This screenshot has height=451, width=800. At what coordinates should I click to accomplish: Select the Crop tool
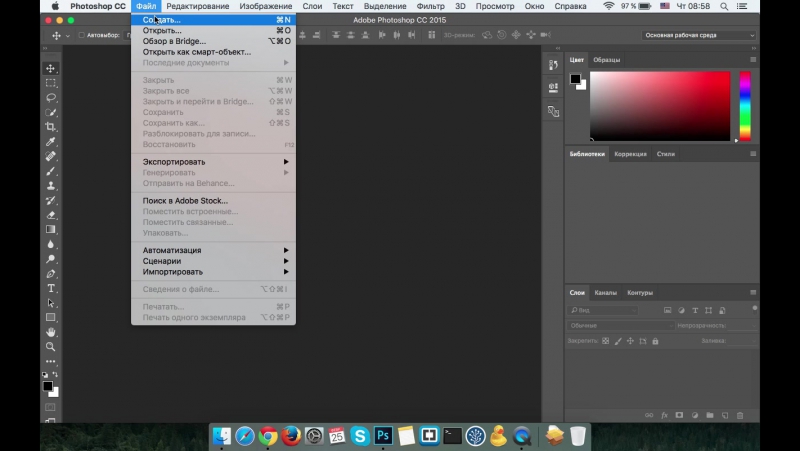(x=51, y=127)
